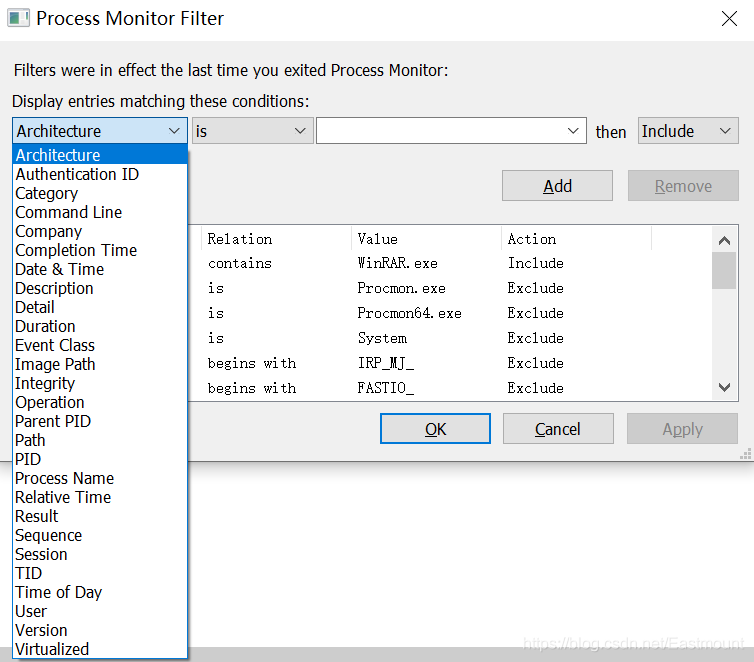754x662 pixels.
Task: Collapse the Architecture column dropdown
Action: point(174,131)
